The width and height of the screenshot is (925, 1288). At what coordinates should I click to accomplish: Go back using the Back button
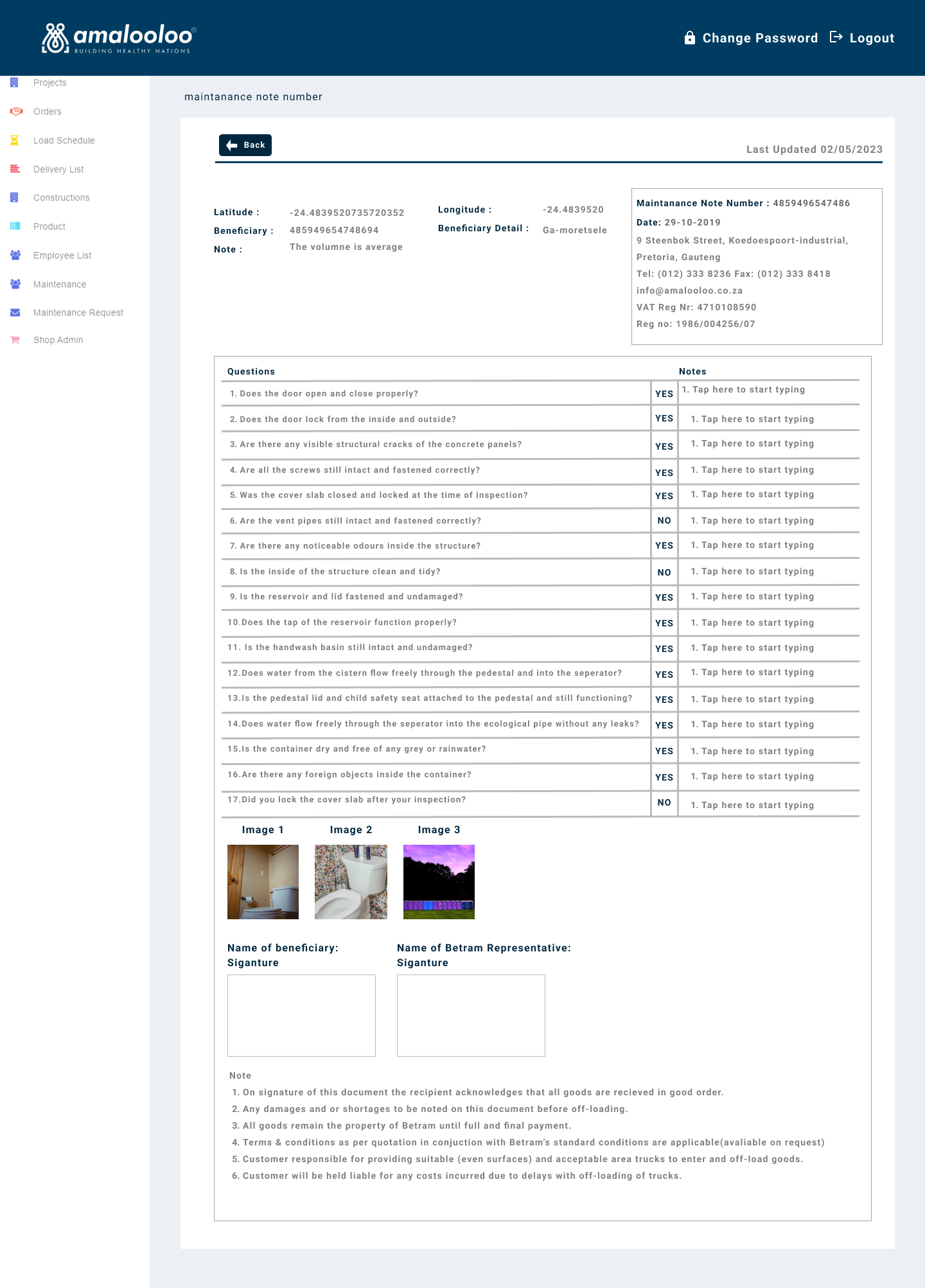(x=245, y=145)
